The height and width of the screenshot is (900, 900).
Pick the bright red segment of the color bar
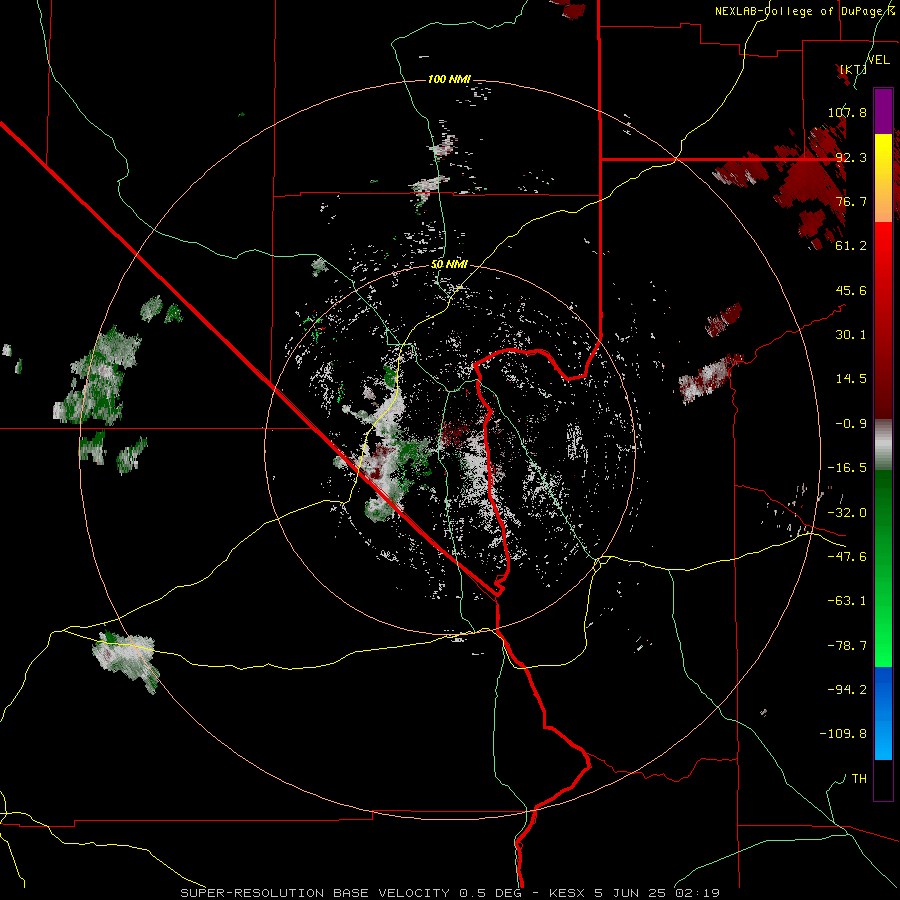click(883, 245)
